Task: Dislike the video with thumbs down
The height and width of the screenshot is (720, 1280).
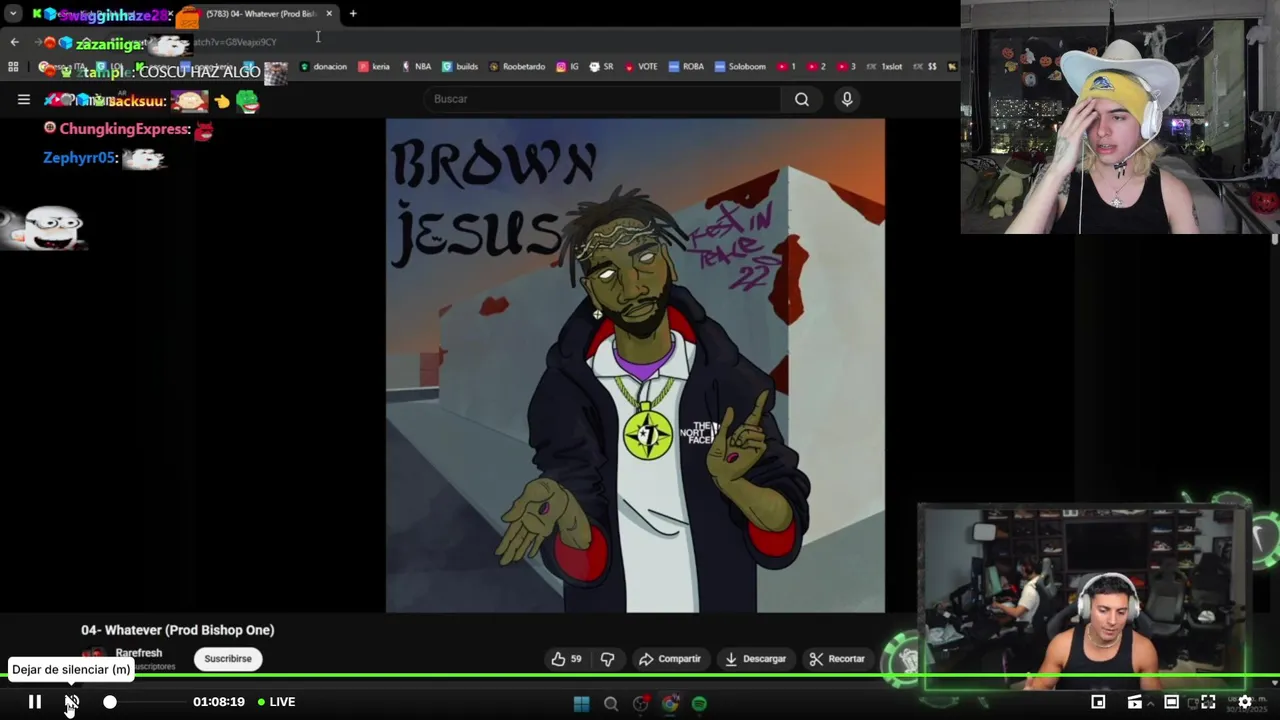Action: click(607, 659)
